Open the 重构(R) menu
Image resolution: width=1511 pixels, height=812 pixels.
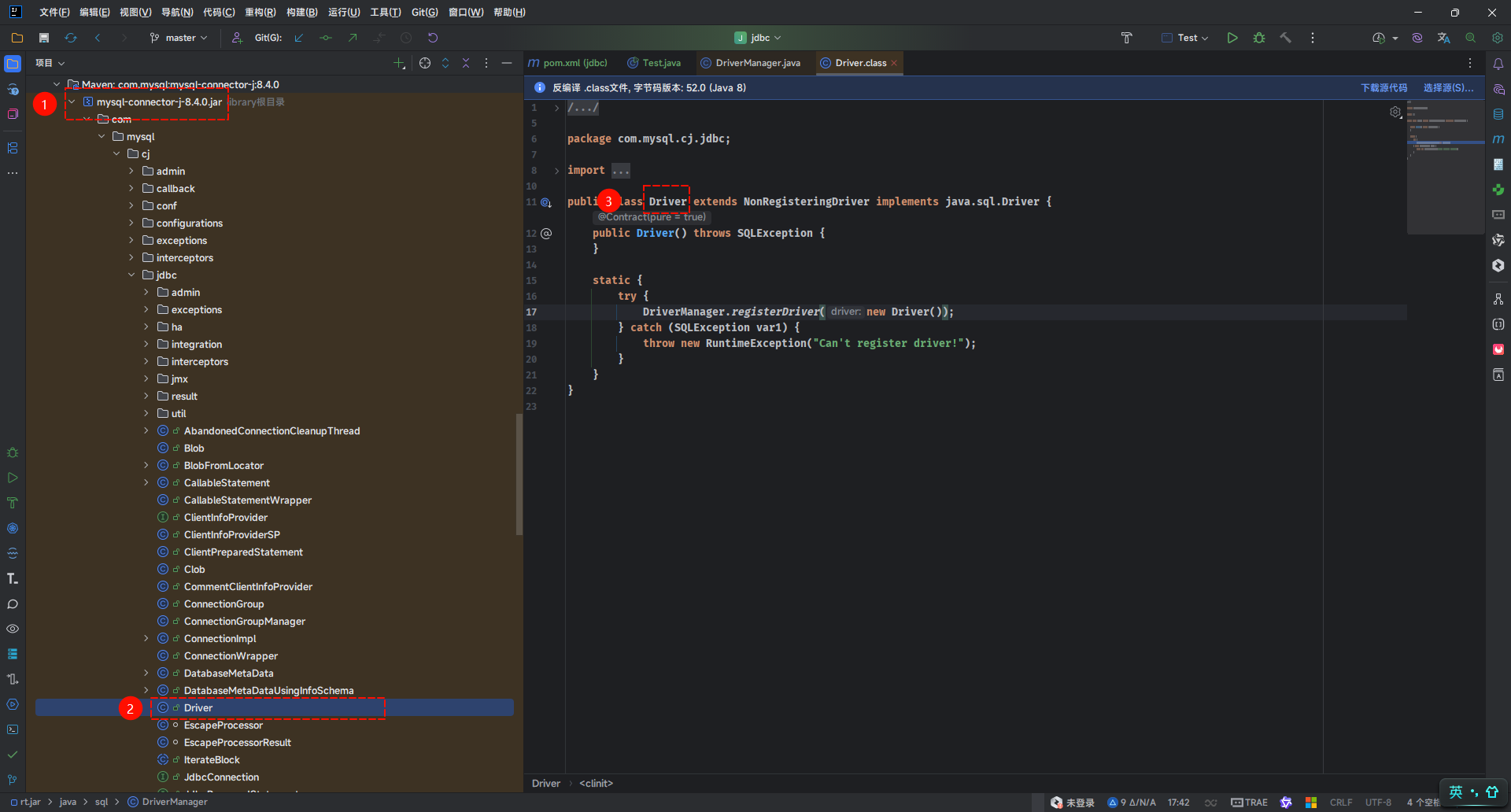pyautogui.click(x=260, y=13)
